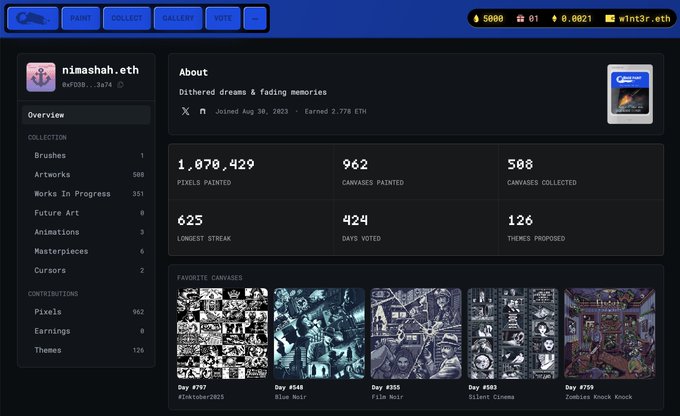Click the 126 themes proposed stat
680x416 pixels.
click(581, 227)
